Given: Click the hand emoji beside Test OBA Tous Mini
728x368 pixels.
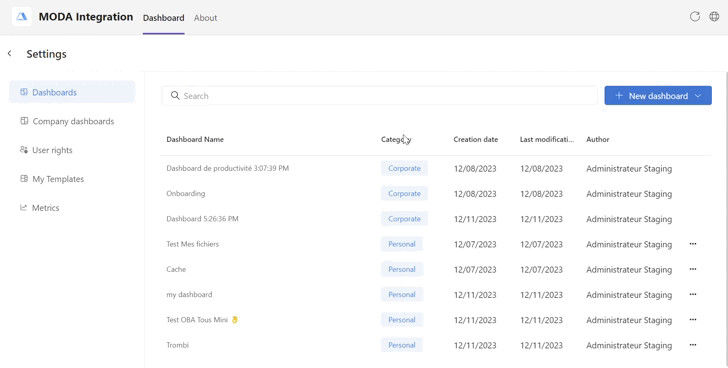Looking at the screenshot, I should (x=235, y=319).
